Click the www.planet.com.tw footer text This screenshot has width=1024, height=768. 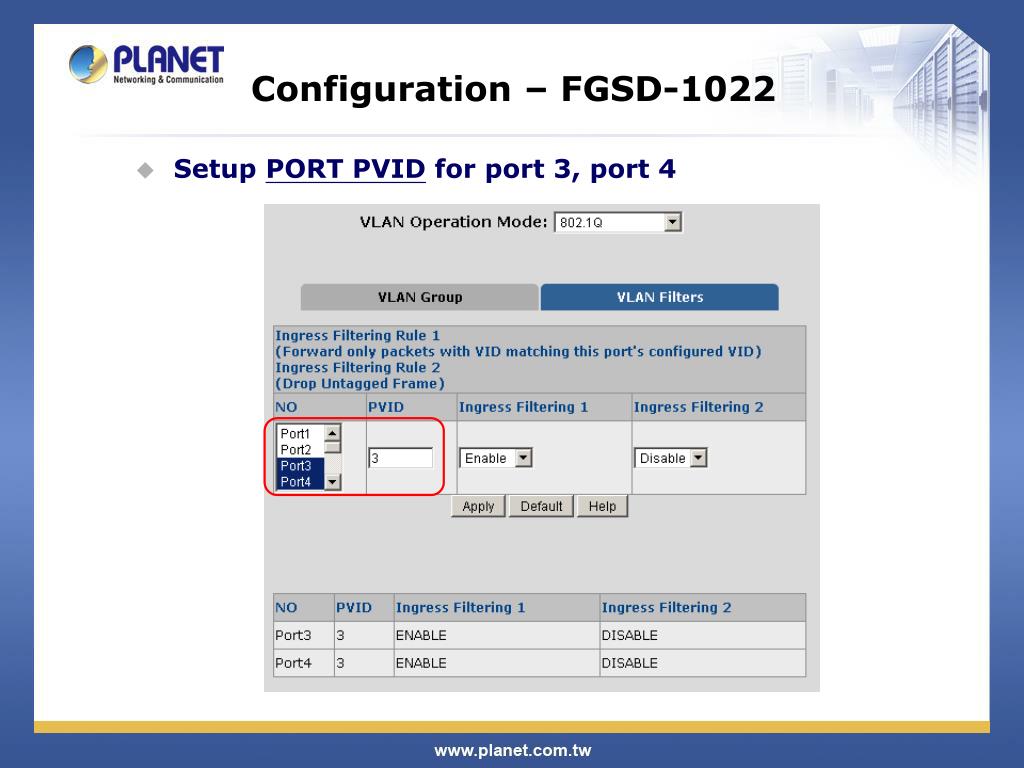click(513, 751)
